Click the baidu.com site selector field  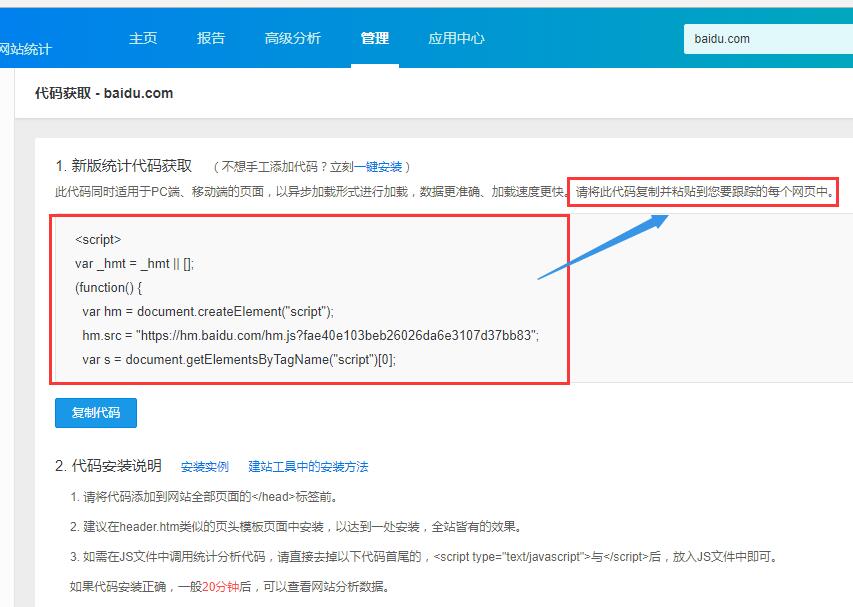coord(768,39)
